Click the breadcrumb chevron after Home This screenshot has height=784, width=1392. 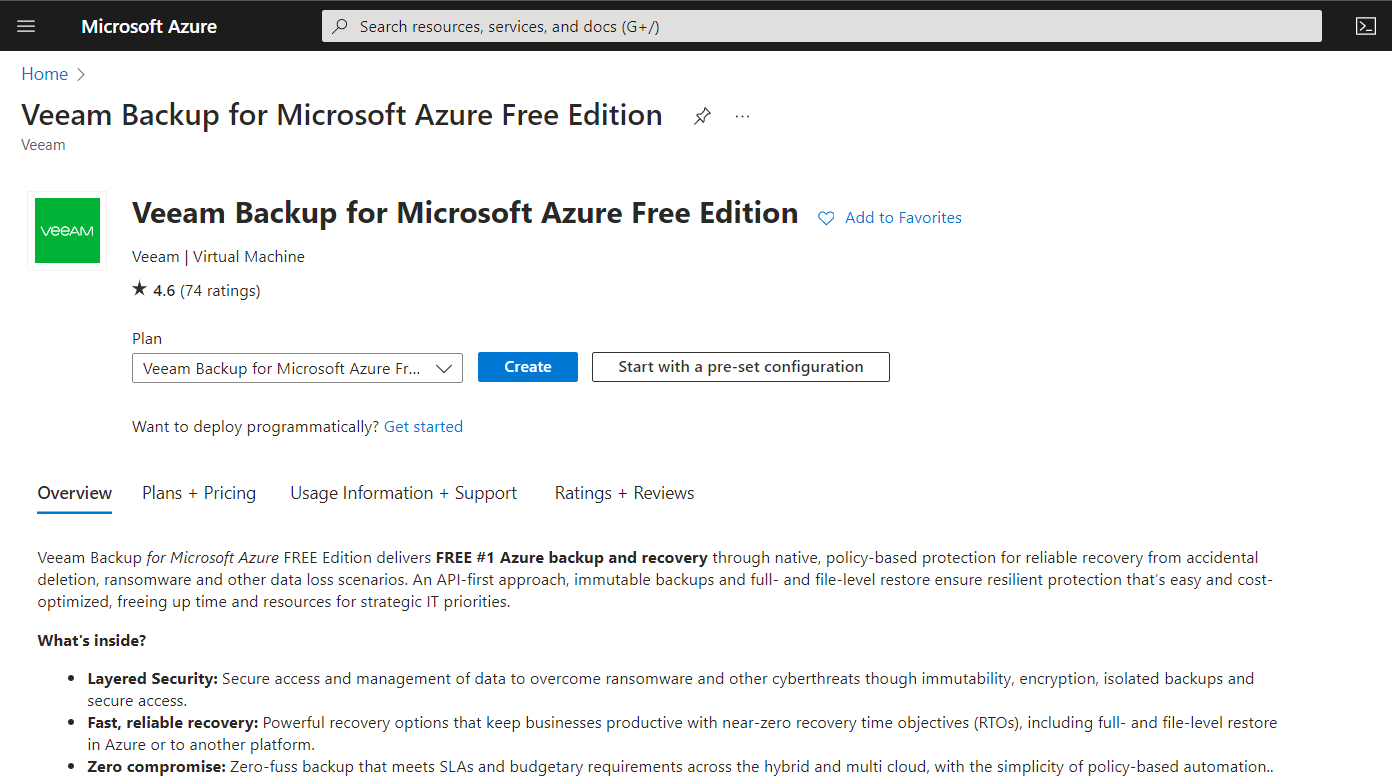point(81,74)
